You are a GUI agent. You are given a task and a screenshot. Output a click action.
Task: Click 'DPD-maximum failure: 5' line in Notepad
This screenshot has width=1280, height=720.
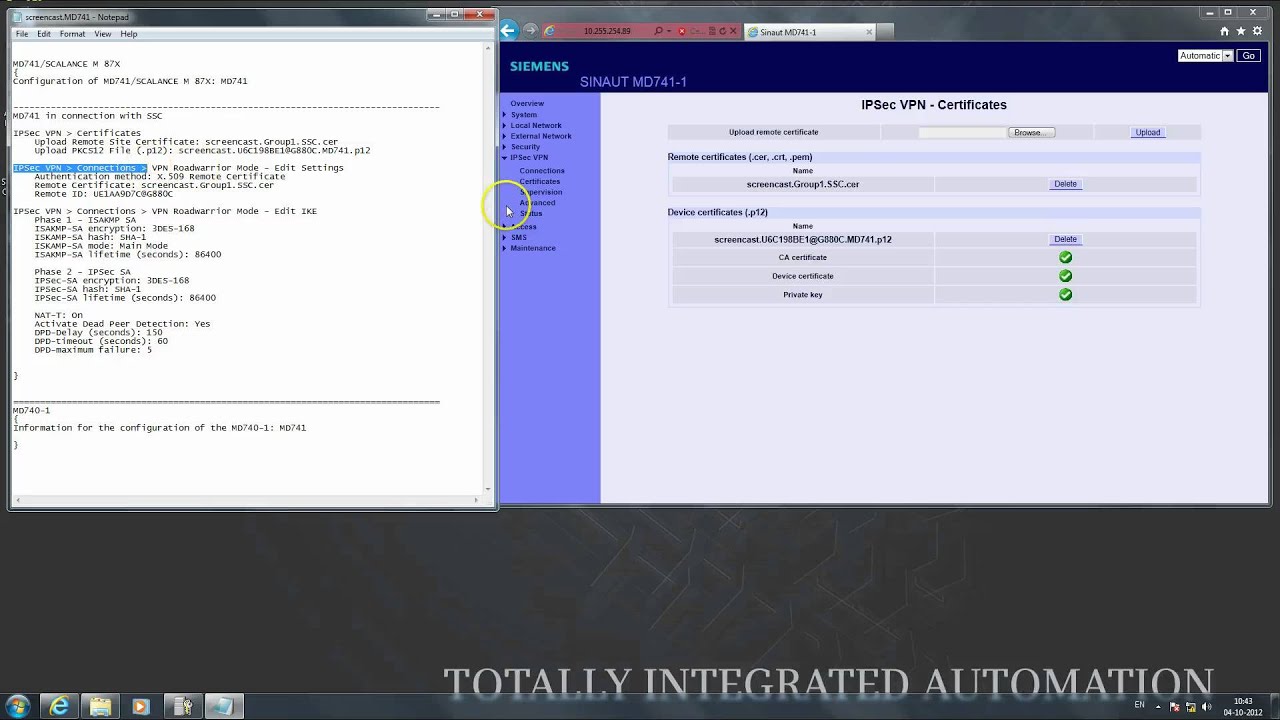[93, 350]
